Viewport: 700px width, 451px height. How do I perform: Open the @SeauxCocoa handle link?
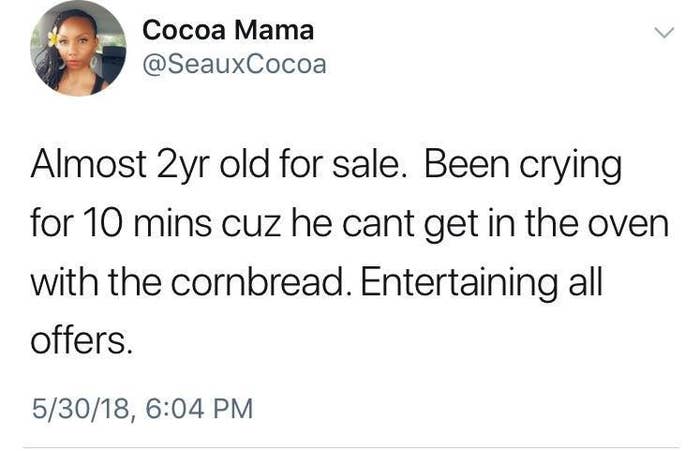[234, 64]
